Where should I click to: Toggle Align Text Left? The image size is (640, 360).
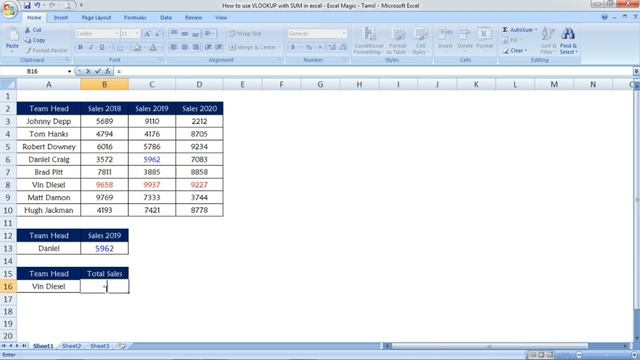(174, 47)
